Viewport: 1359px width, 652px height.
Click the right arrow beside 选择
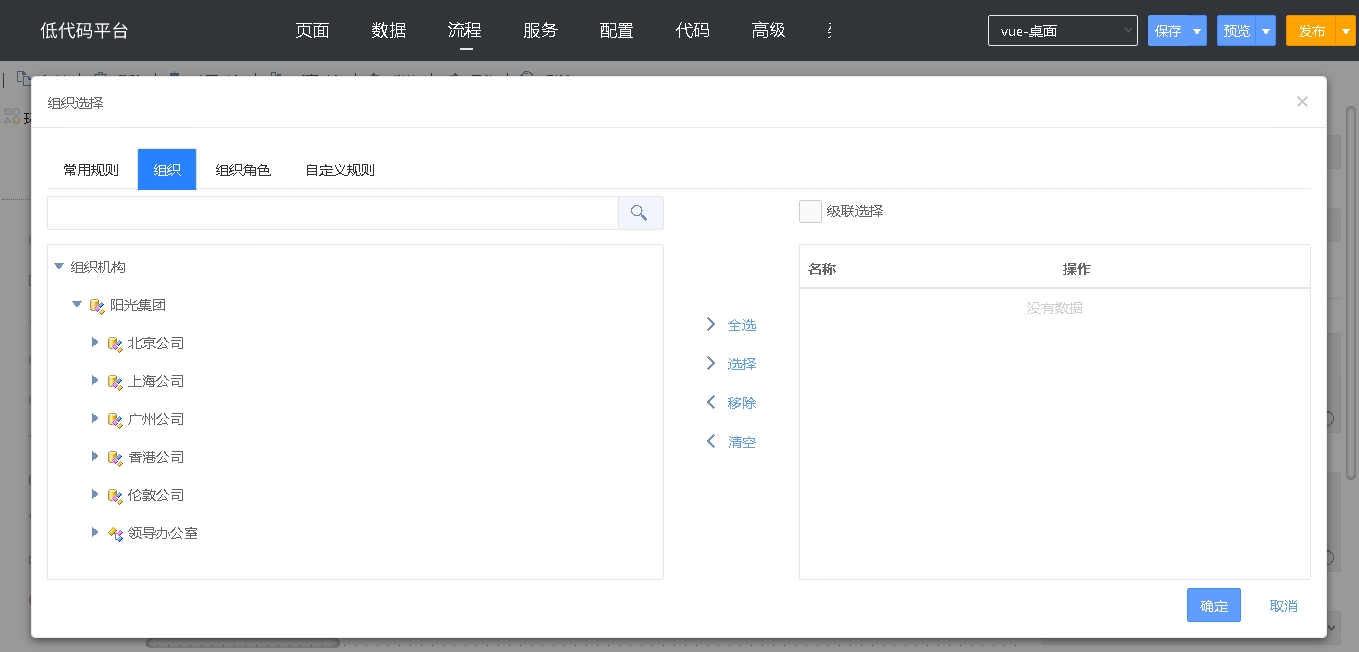pyautogui.click(x=711, y=363)
